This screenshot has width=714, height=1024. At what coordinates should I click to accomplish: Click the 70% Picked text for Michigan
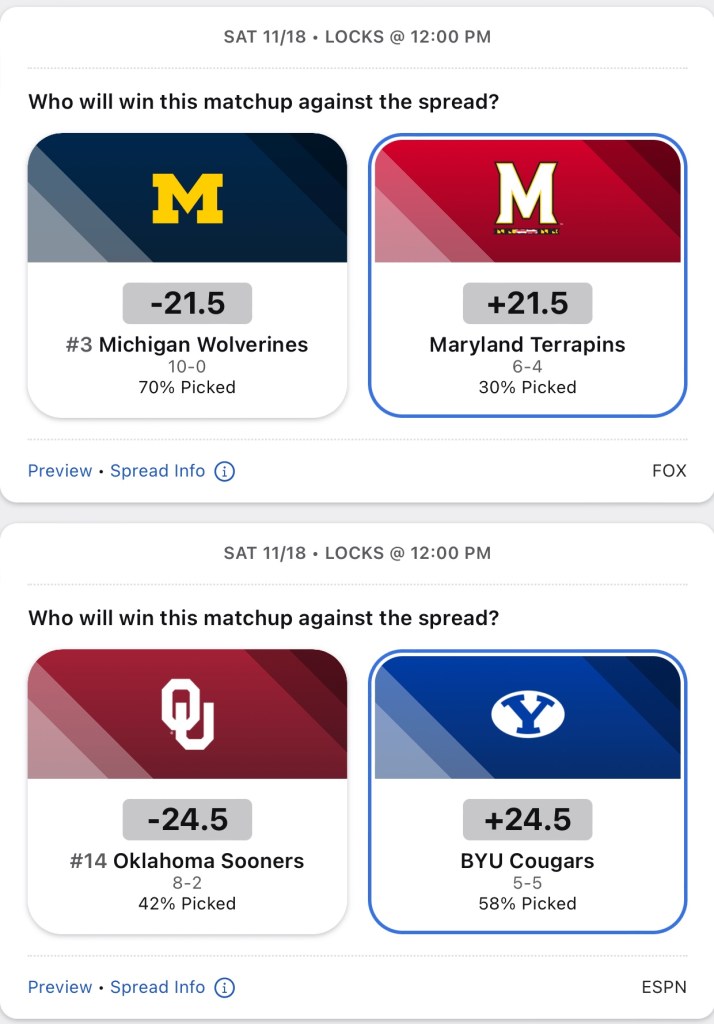pos(187,387)
